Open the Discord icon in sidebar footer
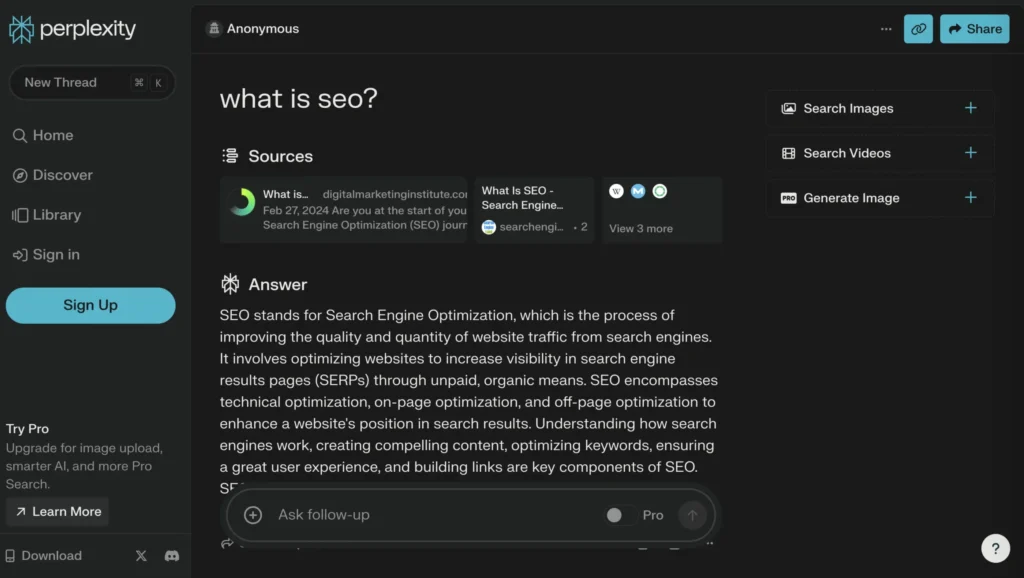Image resolution: width=1024 pixels, height=578 pixels. 171,556
